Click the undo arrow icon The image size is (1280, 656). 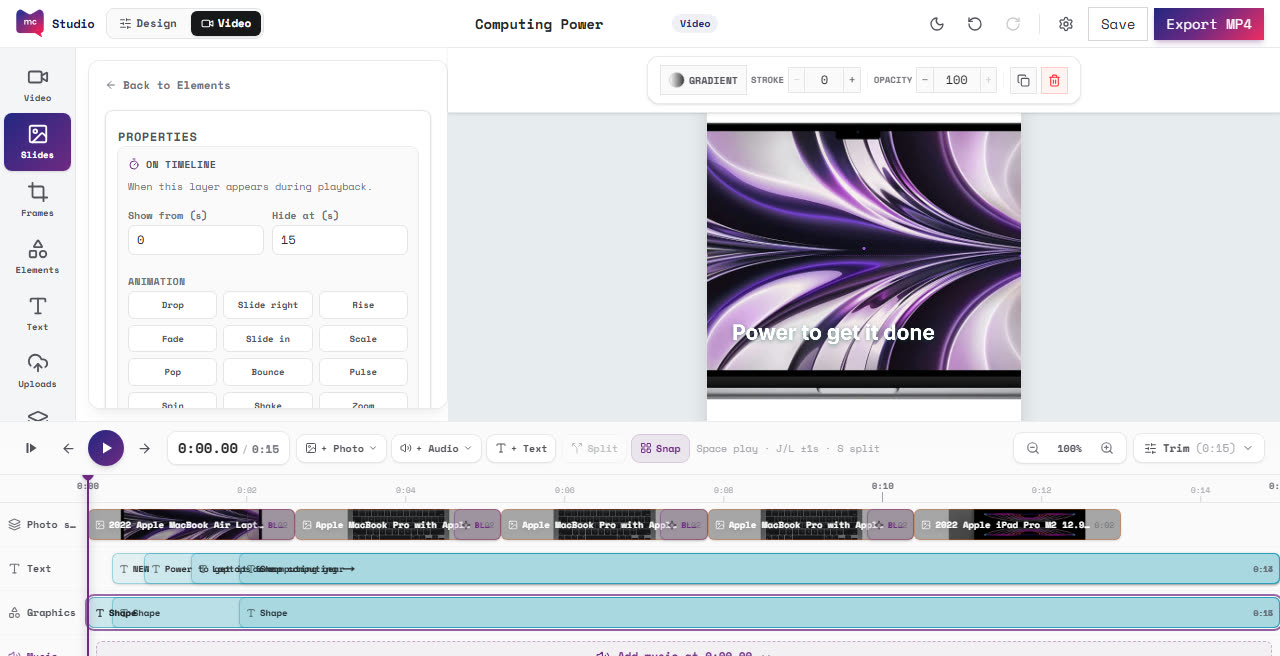coord(975,24)
